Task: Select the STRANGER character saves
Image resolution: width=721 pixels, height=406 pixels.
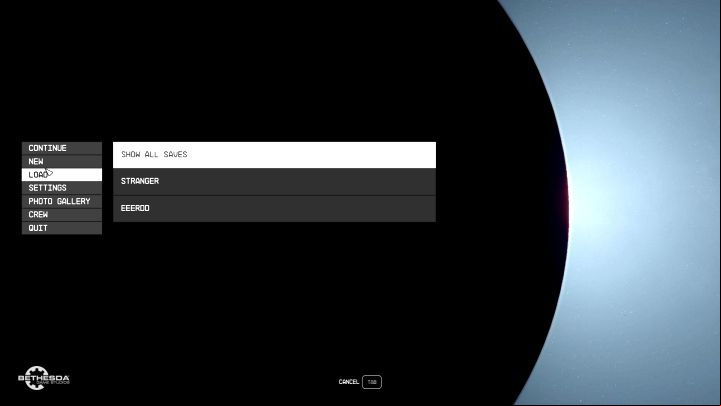Action: [274, 182]
